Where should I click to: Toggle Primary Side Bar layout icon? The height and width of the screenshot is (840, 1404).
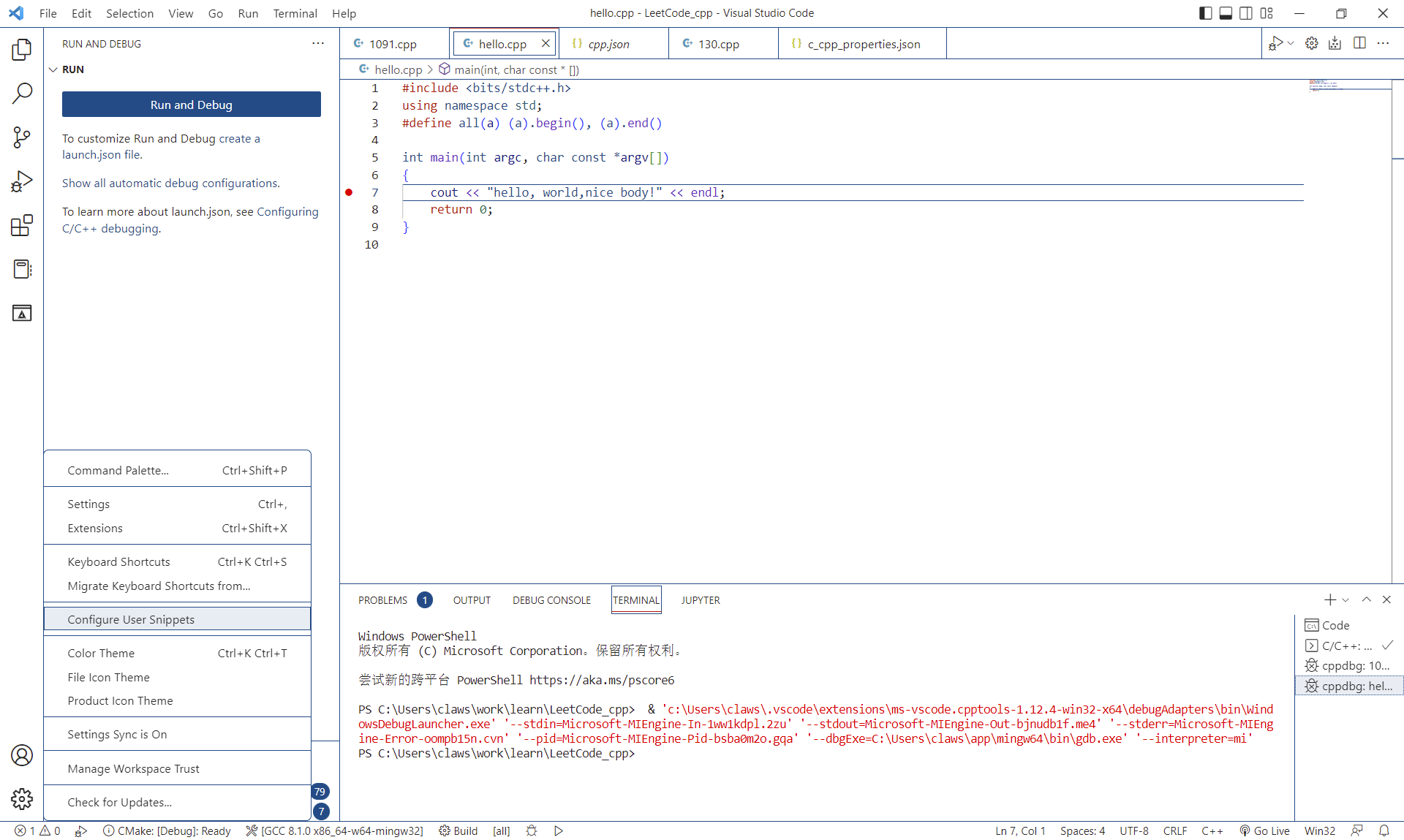pos(1205,13)
